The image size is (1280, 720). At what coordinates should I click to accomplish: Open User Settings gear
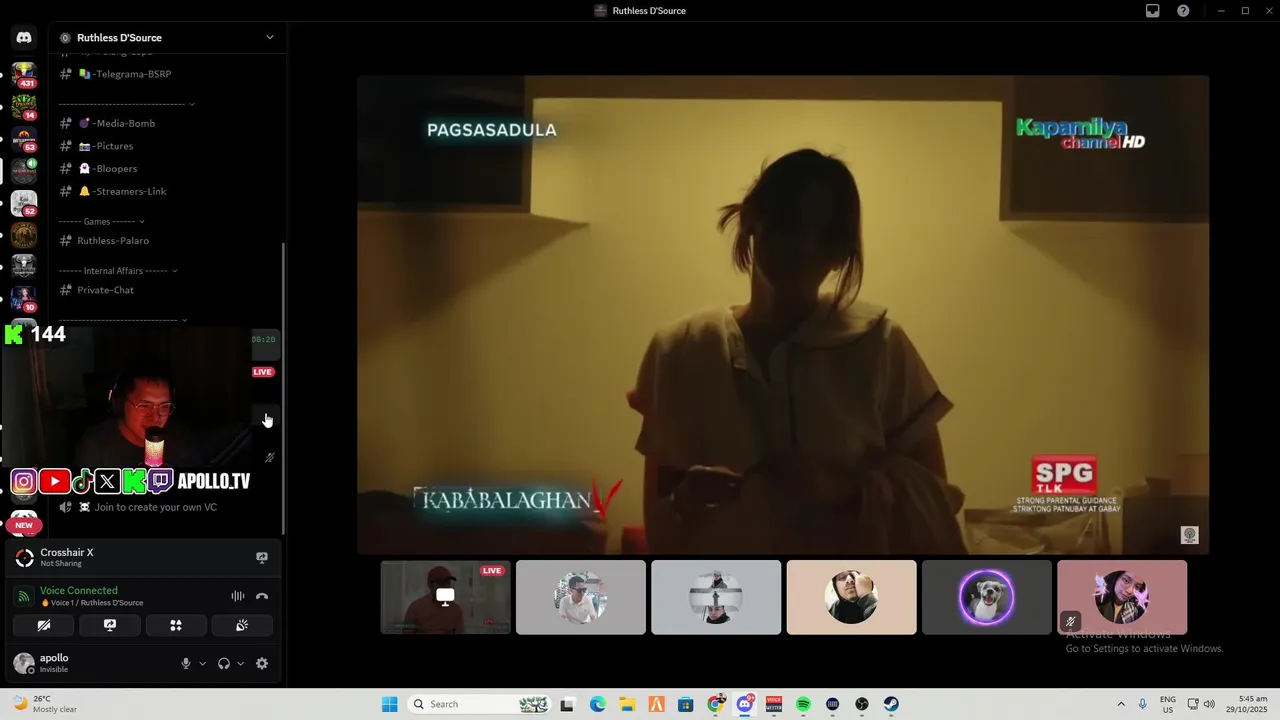point(262,663)
